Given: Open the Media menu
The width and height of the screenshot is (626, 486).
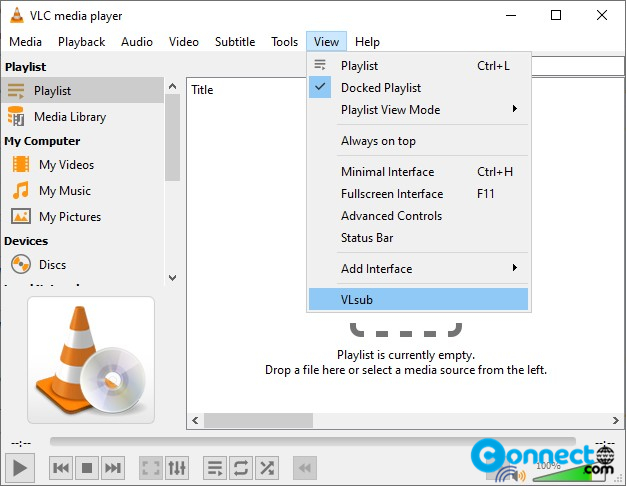Looking at the screenshot, I should [x=26, y=42].
